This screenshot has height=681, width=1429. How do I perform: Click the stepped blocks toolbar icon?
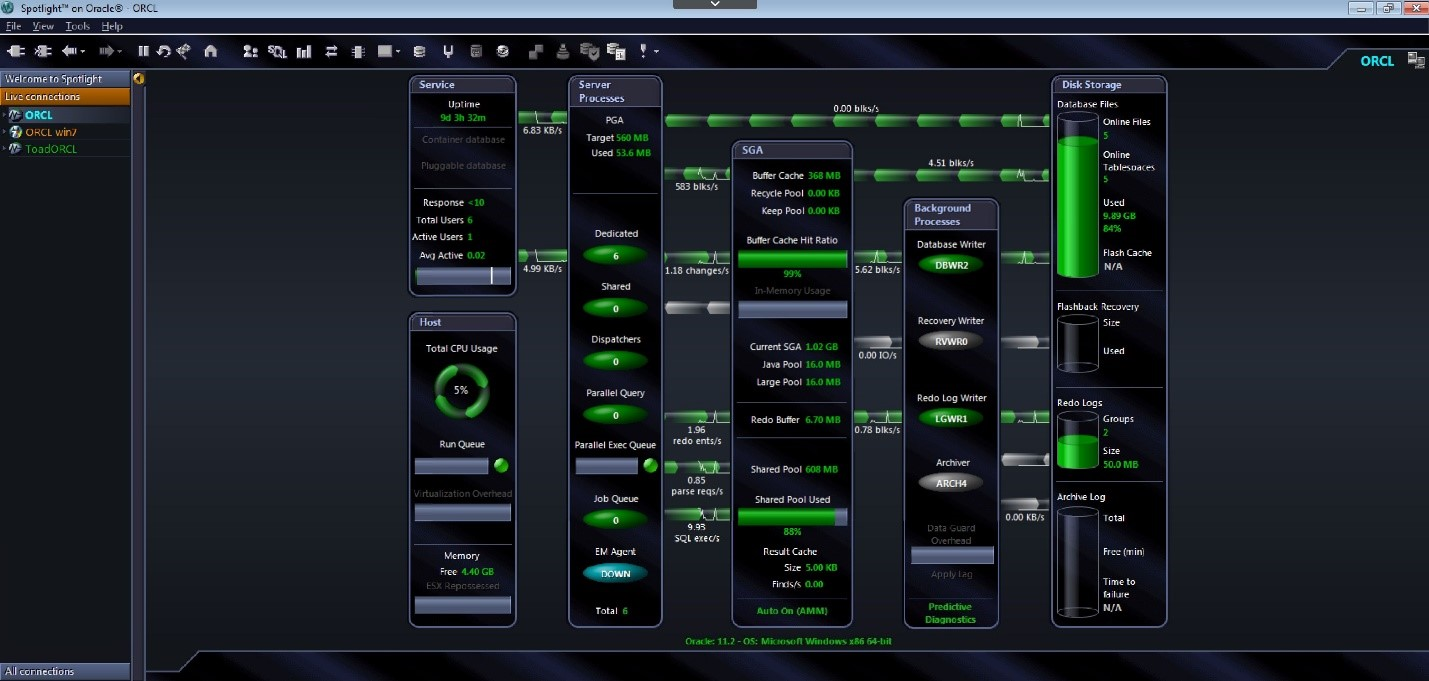tap(537, 50)
